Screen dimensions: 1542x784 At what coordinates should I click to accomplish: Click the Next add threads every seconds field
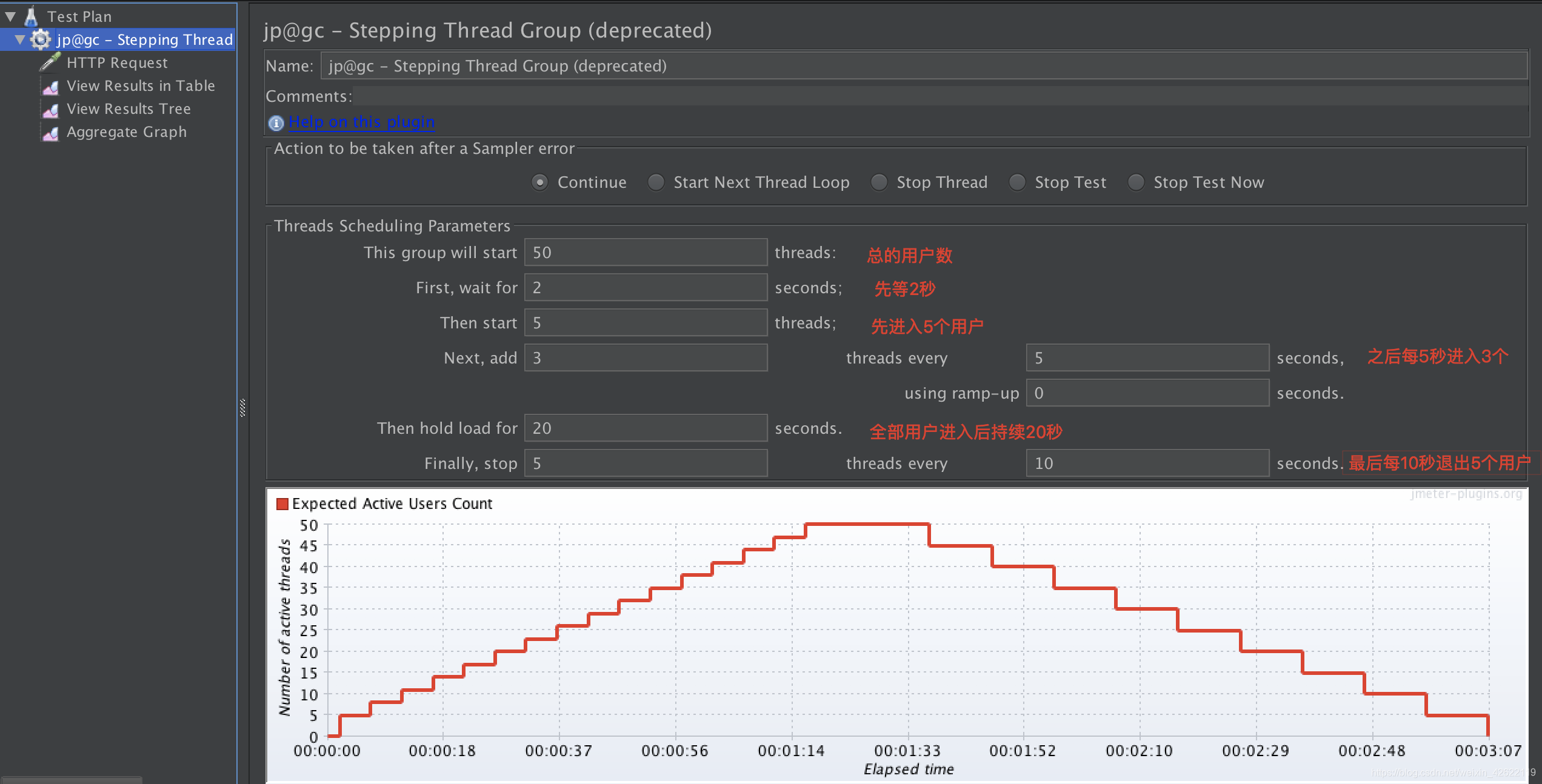(1147, 357)
